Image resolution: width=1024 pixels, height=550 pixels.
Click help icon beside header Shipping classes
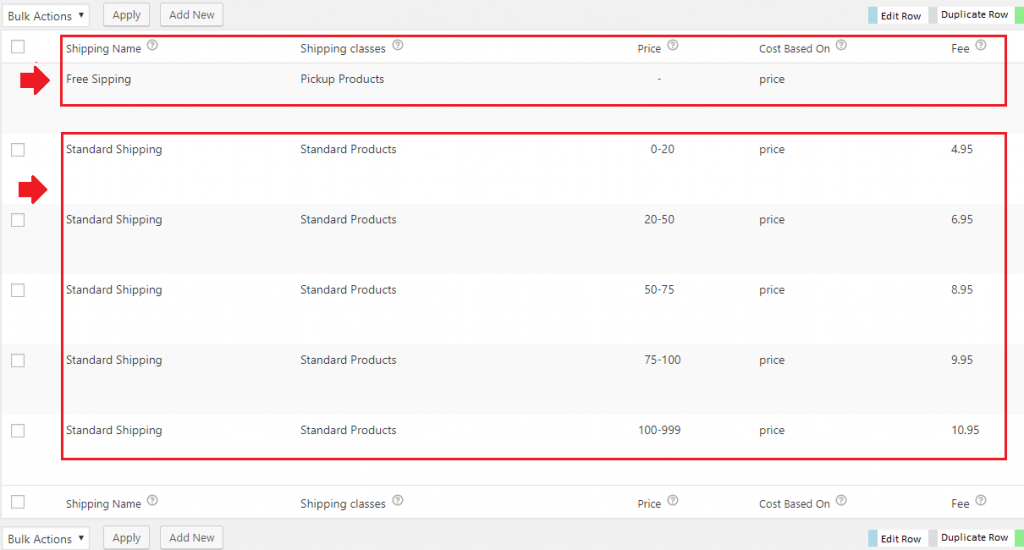click(x=398, y=46)
